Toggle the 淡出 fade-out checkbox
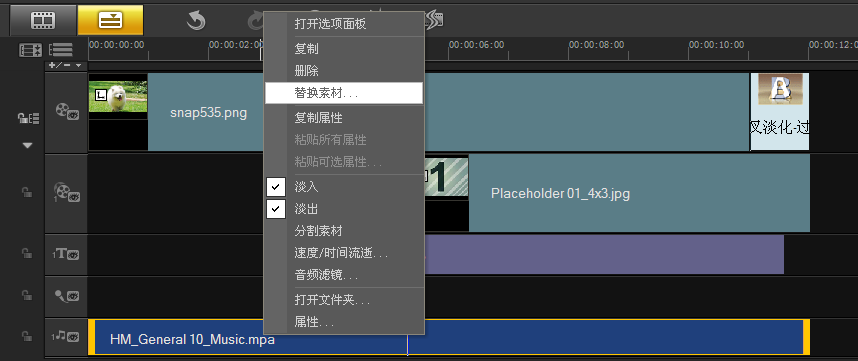 276,209
